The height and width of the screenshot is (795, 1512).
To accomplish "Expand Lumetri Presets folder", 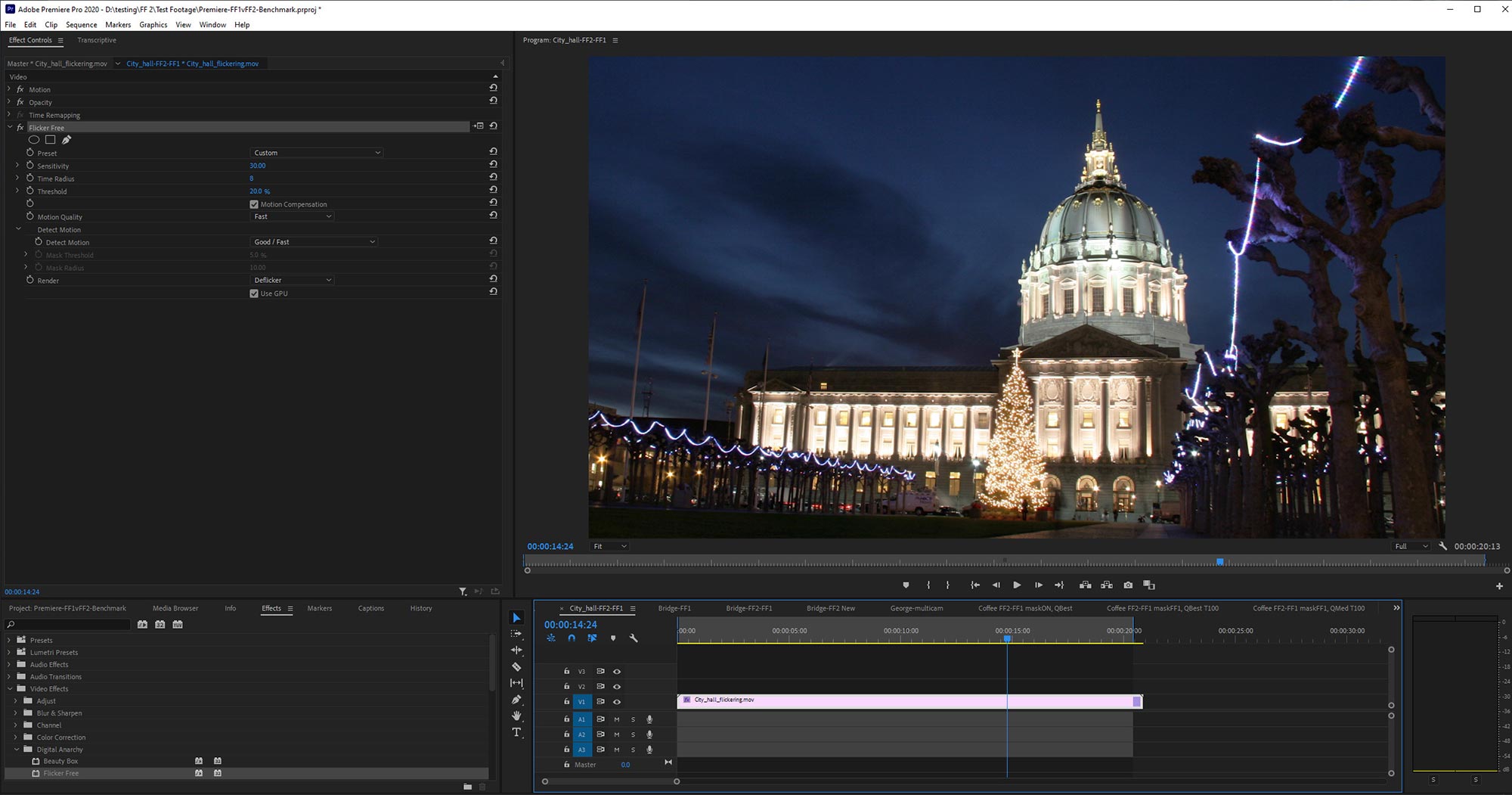I will 9,652.
